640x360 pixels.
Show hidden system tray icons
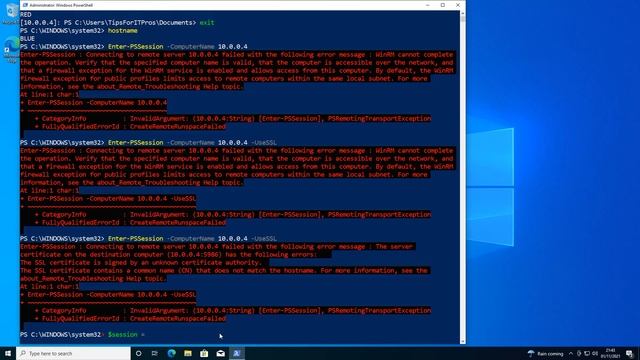(x=571, y=353)
